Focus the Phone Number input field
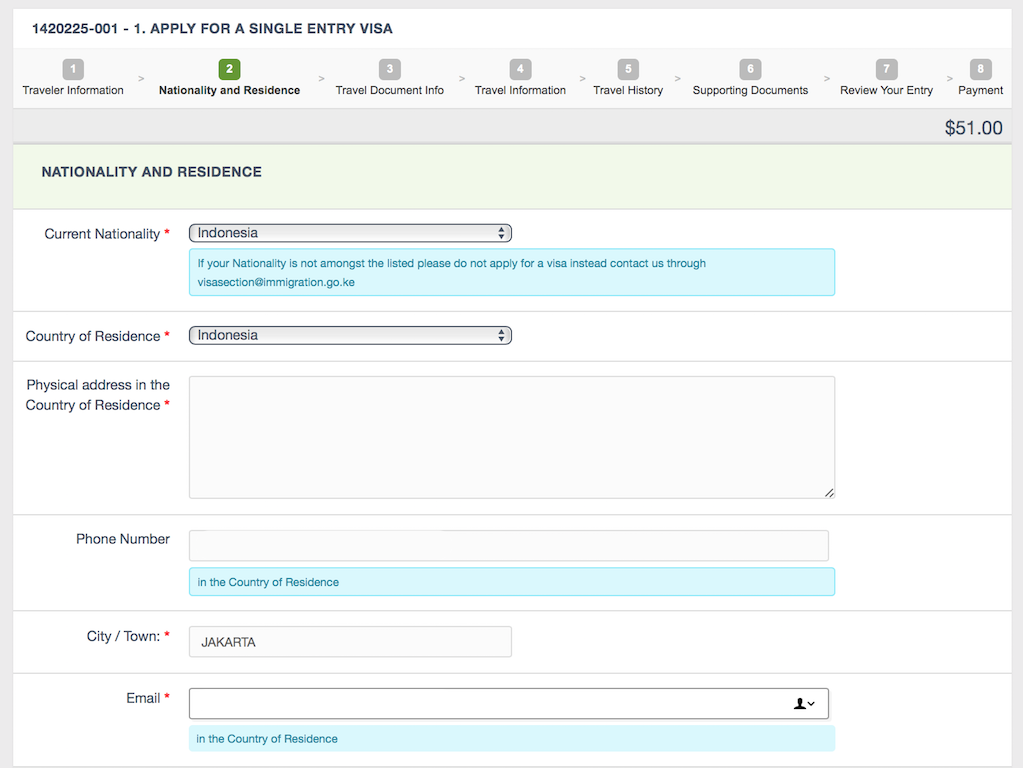The height and width of the screenshot is (768, 1023). click(x=508, y=546)
